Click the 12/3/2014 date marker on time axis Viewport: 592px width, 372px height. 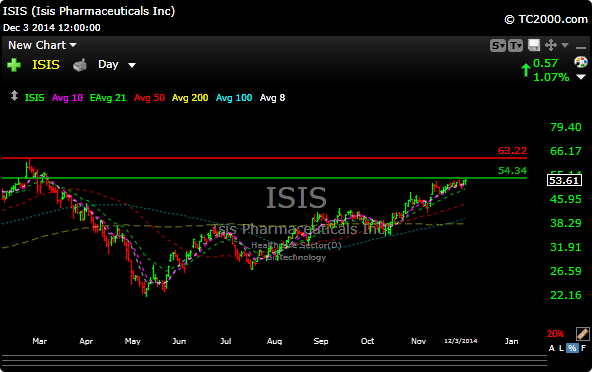(x=461, y=341)
